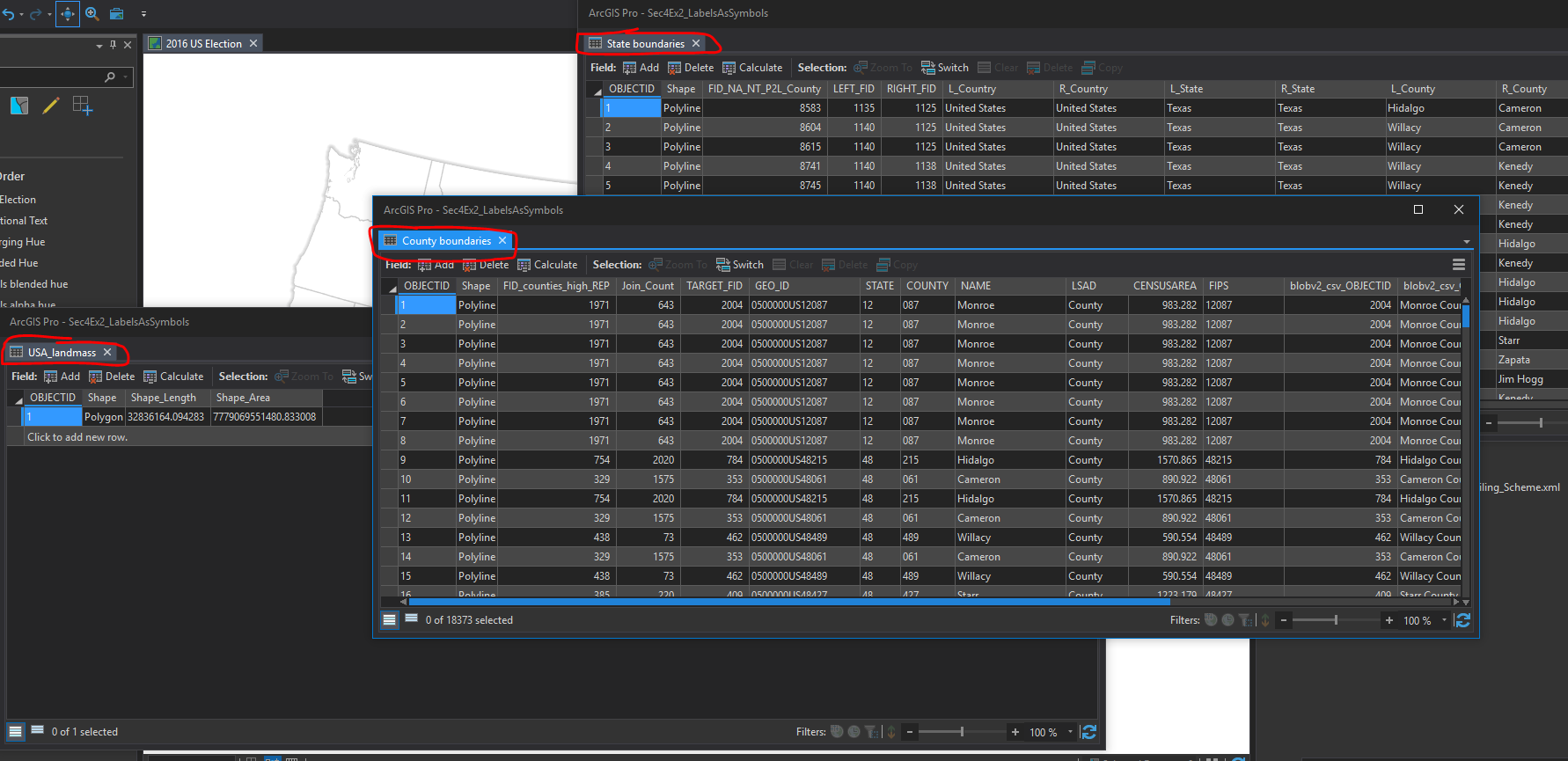Viewport: 1568px width, 761px height.
Task: Click the Redo arrow in the quick access toolbar
Action: pos(35,14)
